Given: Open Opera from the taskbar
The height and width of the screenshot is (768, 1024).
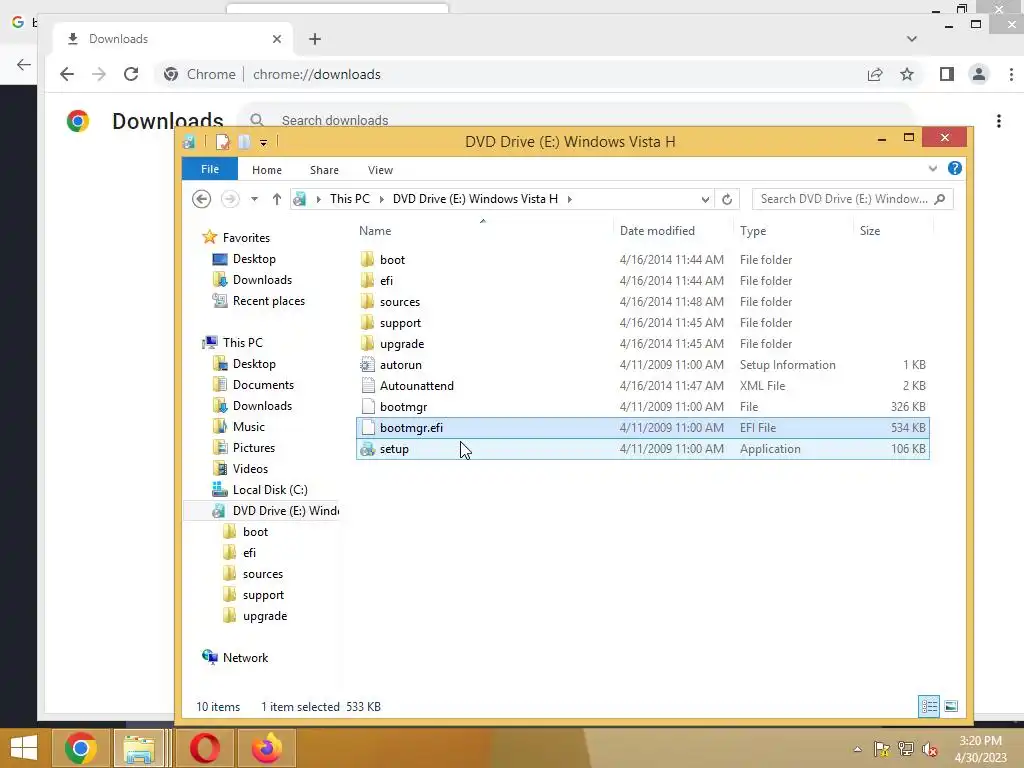Looking at the screenshot, I should pyautogui.click(x=204, y=748).
